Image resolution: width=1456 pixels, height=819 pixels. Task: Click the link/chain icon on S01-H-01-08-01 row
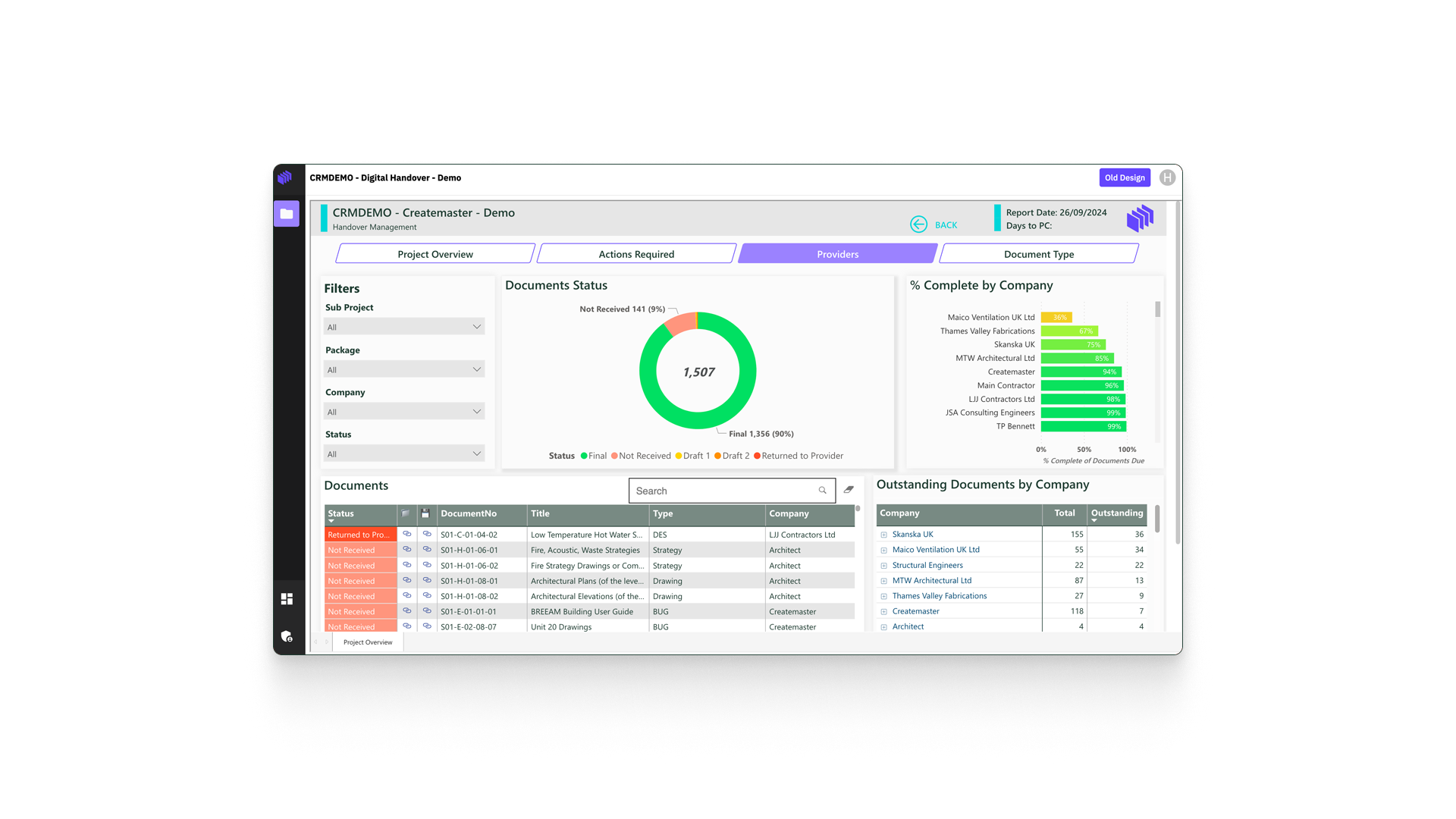click(407, 581)
